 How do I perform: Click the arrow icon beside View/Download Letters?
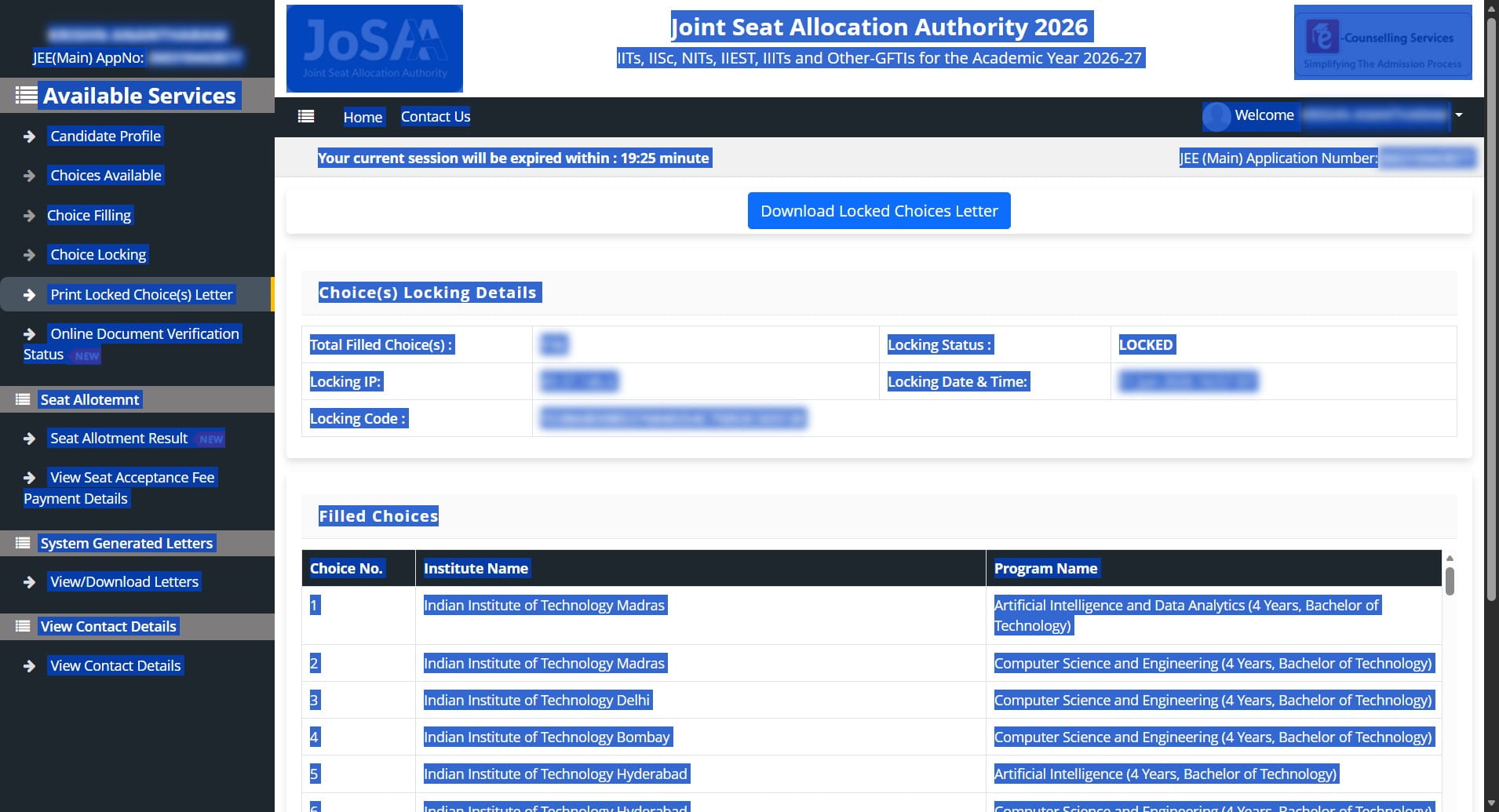[x=30, y=582]
